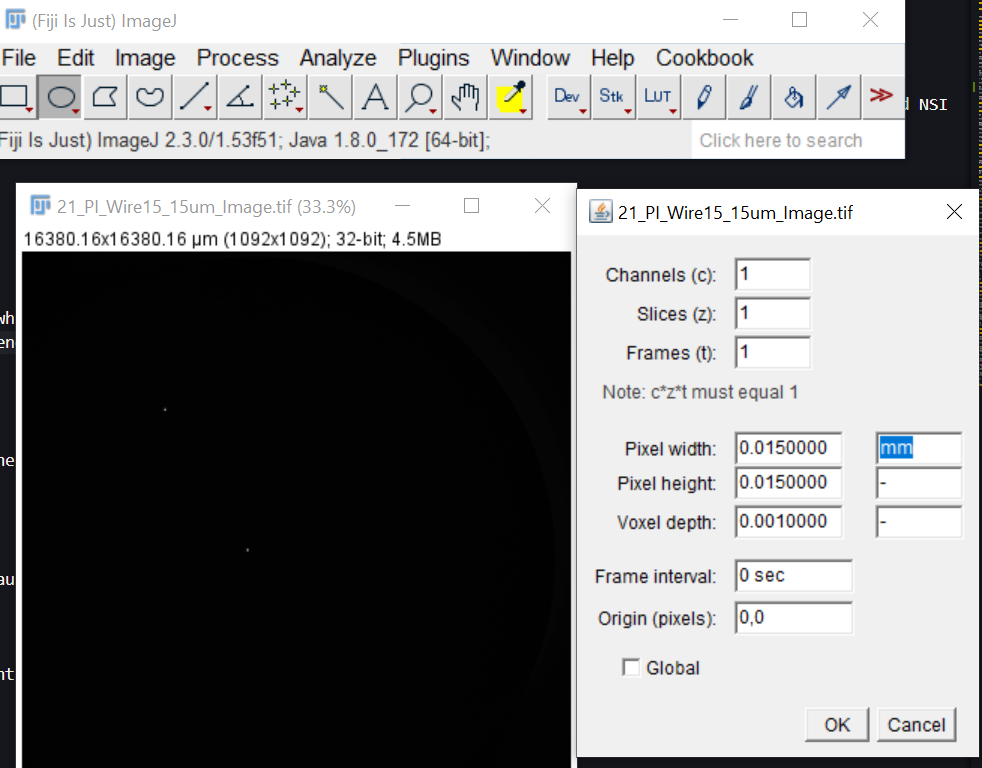982x768 pixels.
Task: Open the Help menu
Action: click(x=612, y=58)
